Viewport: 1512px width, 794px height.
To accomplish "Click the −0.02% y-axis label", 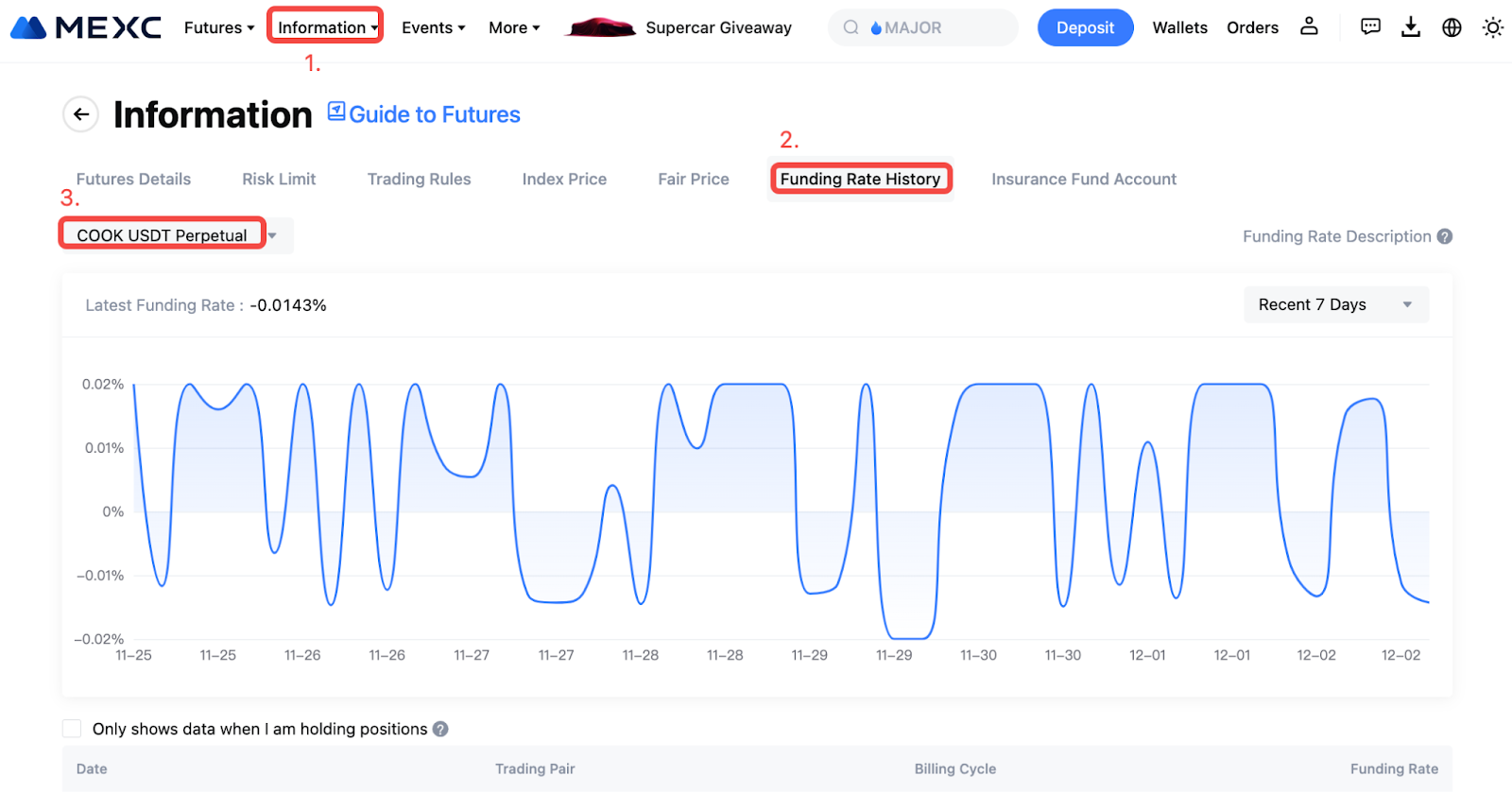I will pos(99,639).
